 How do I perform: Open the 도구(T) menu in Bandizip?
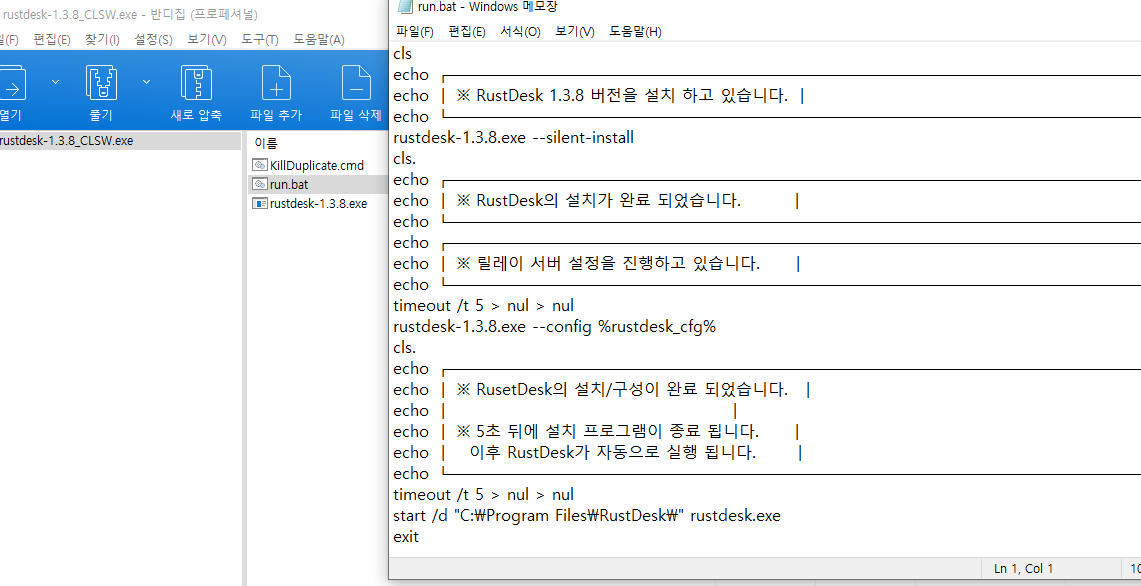click(x=260, y=39)
